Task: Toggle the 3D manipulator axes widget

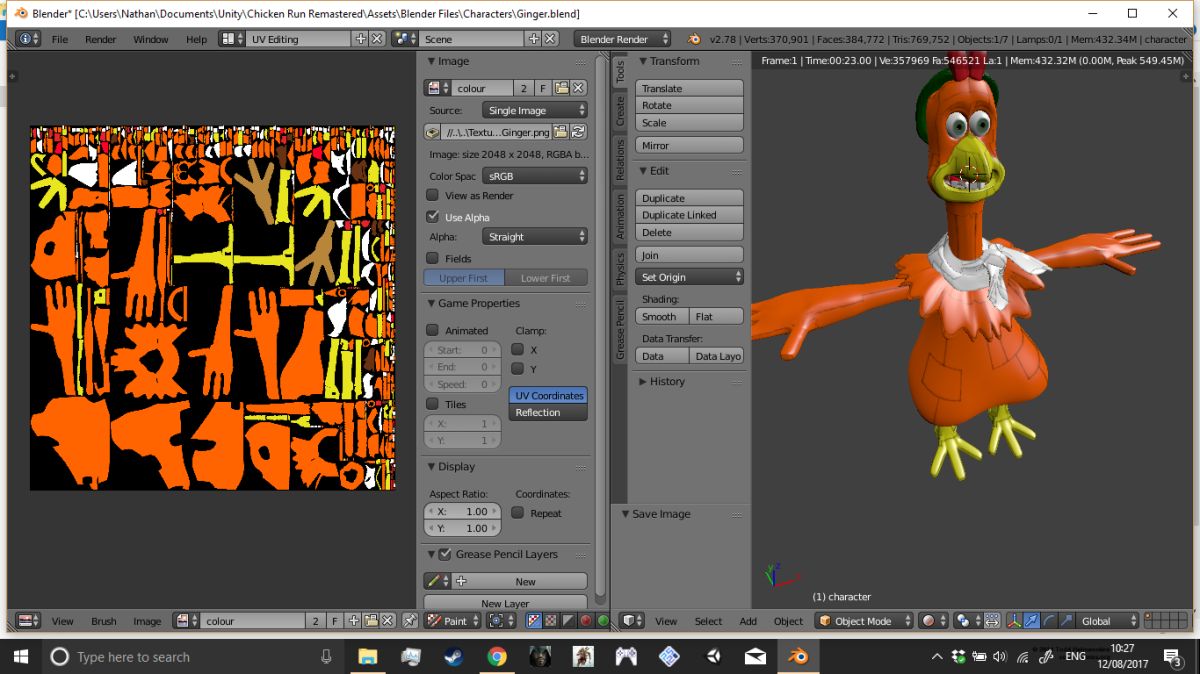Action: point(1013,621)
